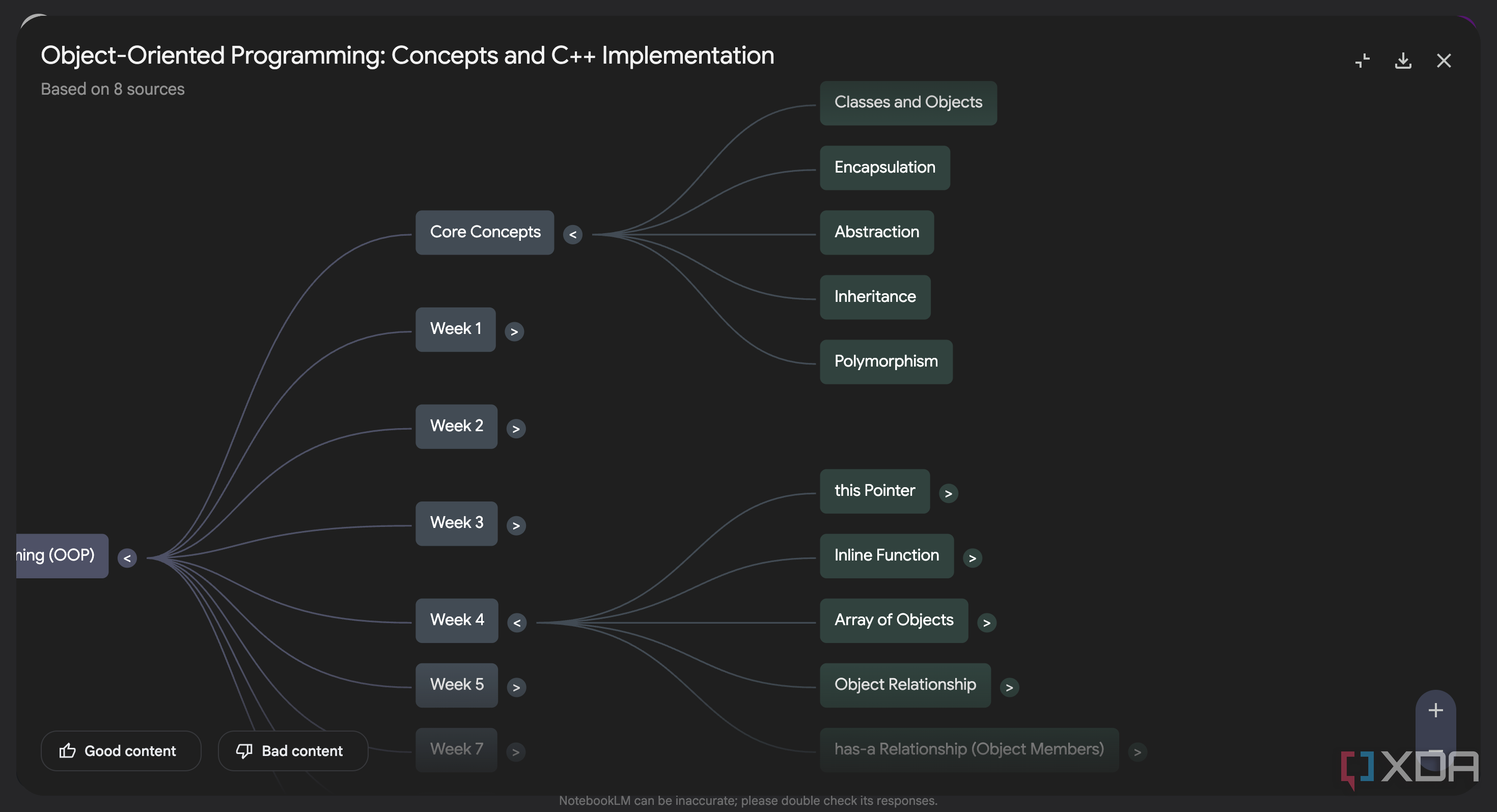Download the mind map
Viewport: 1497px width, 812px height.
pos(1403,61)
